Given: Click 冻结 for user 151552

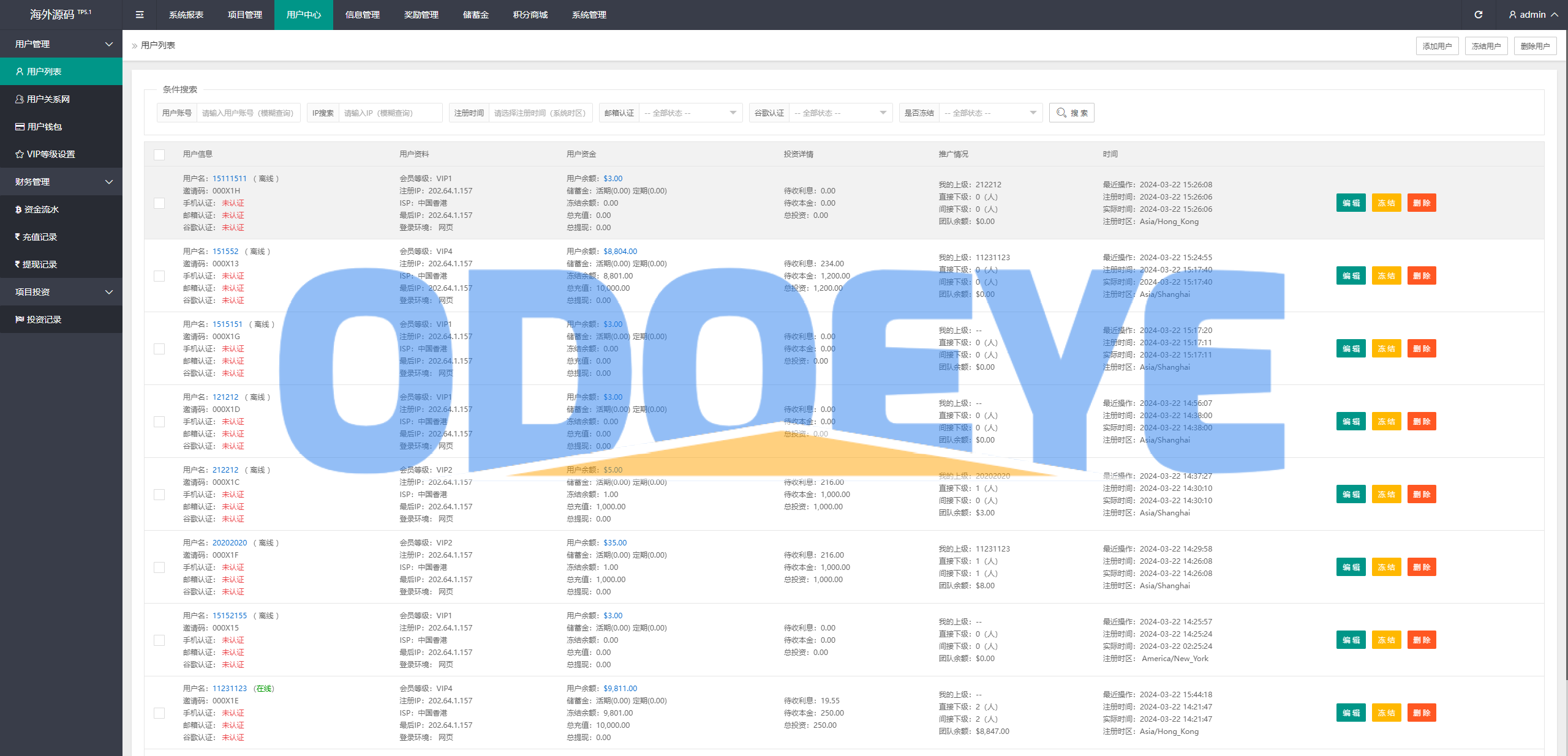Looking at the screenshot, I should pos(1387,276).
